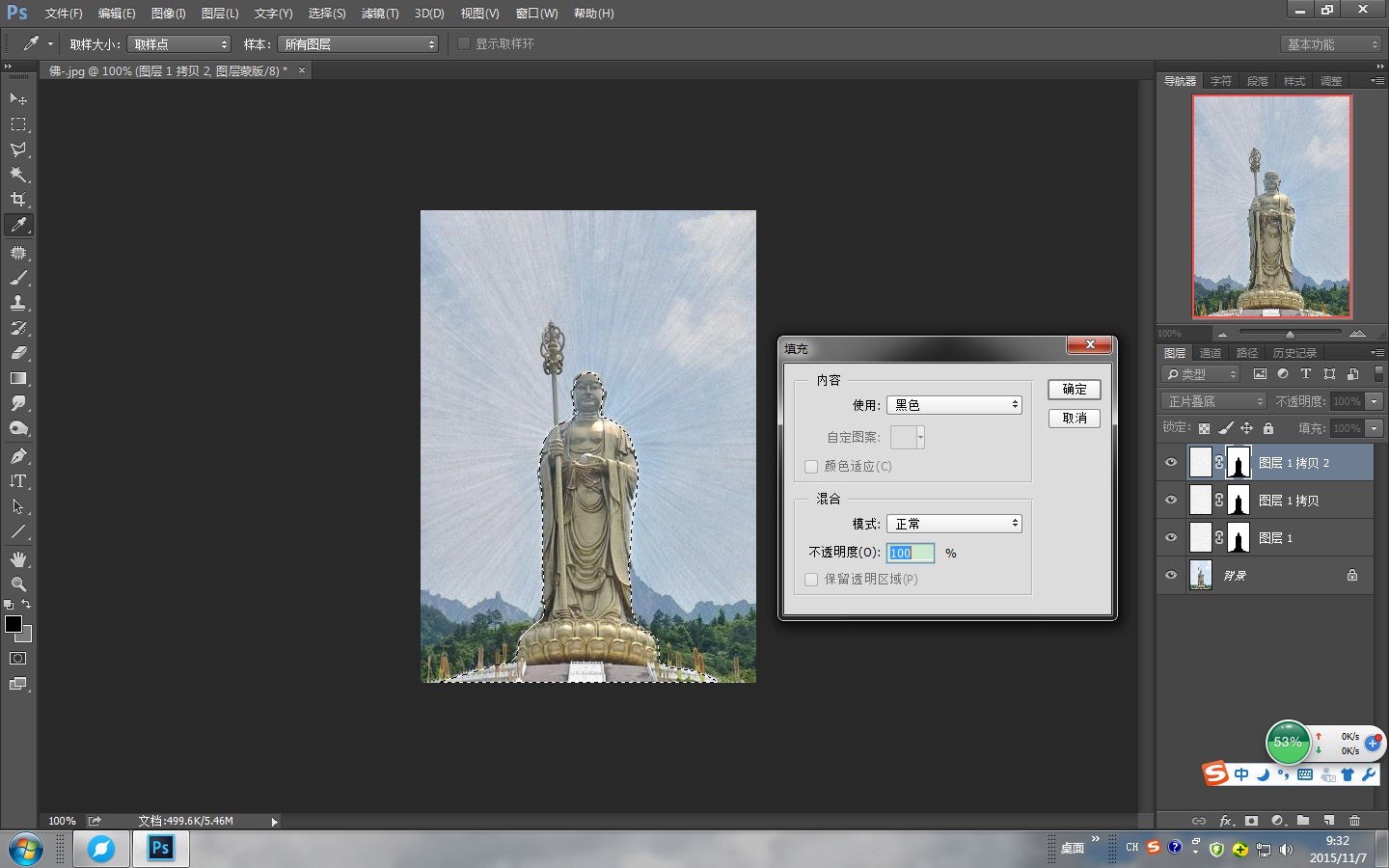Screen dimensions: 1389x868
Task: Change screen mode icon in toolbox
Action: pos(18,684)
